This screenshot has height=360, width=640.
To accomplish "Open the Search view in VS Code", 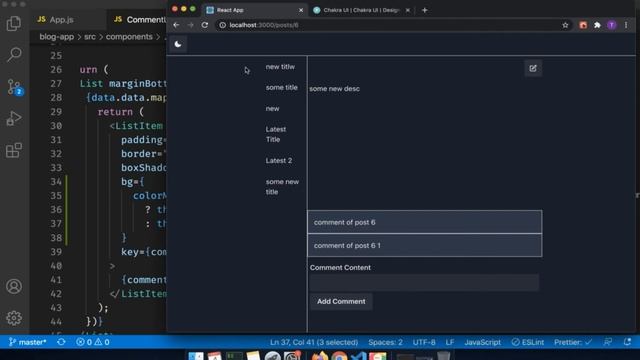I will click(14, 54).
